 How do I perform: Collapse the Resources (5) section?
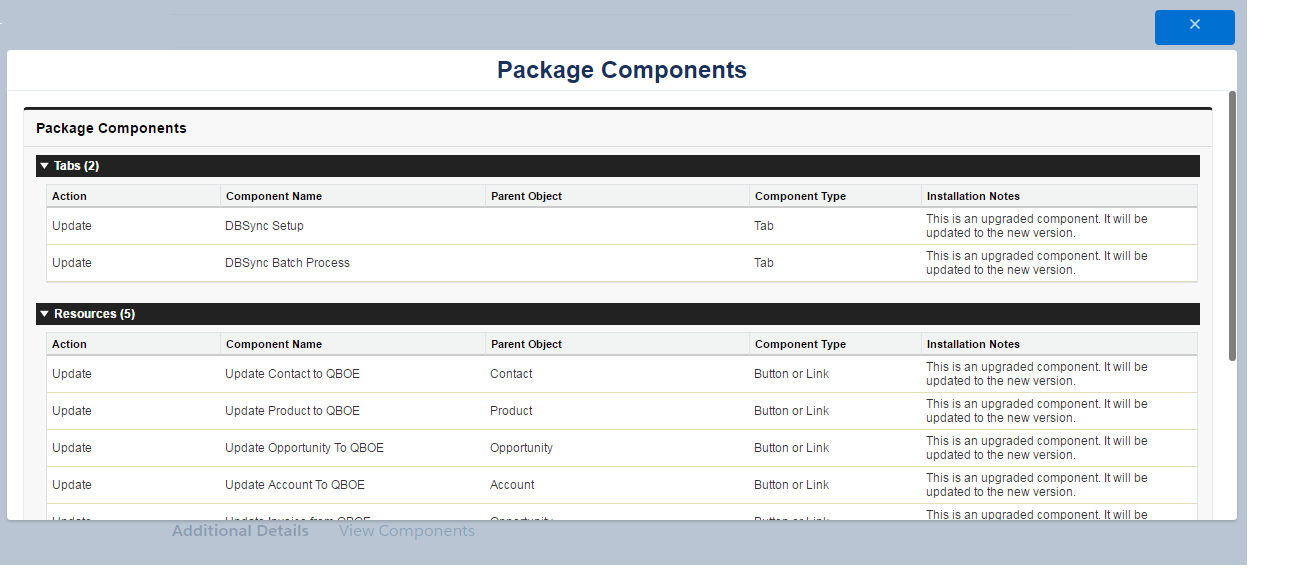[45, 314]
